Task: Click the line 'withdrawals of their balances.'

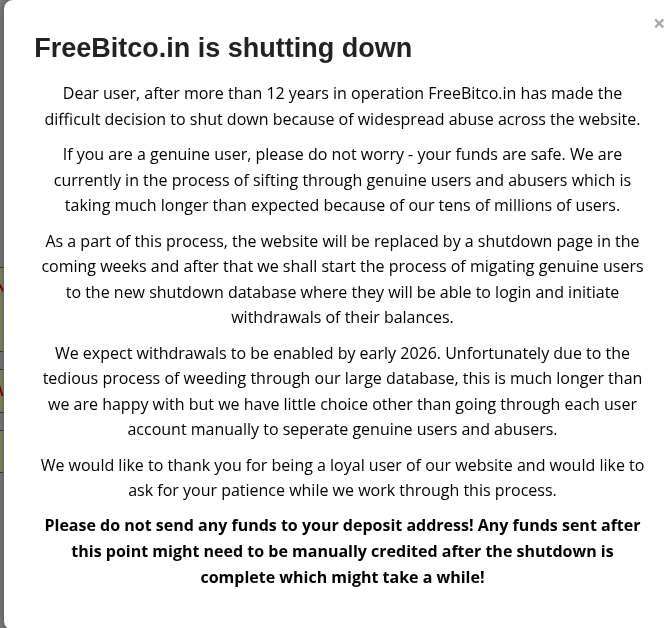Action: point(342,317)
